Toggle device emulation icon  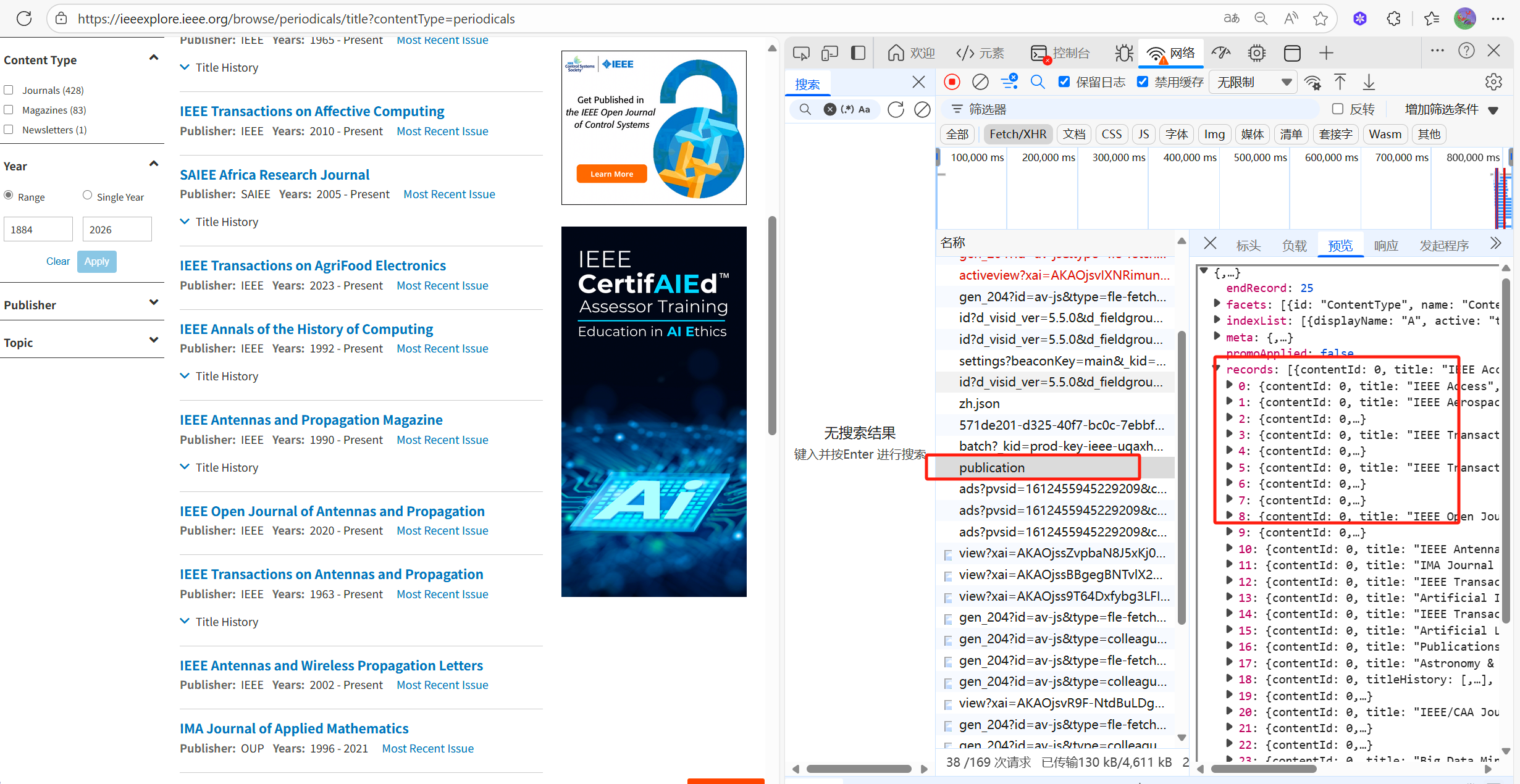point(829,54)
